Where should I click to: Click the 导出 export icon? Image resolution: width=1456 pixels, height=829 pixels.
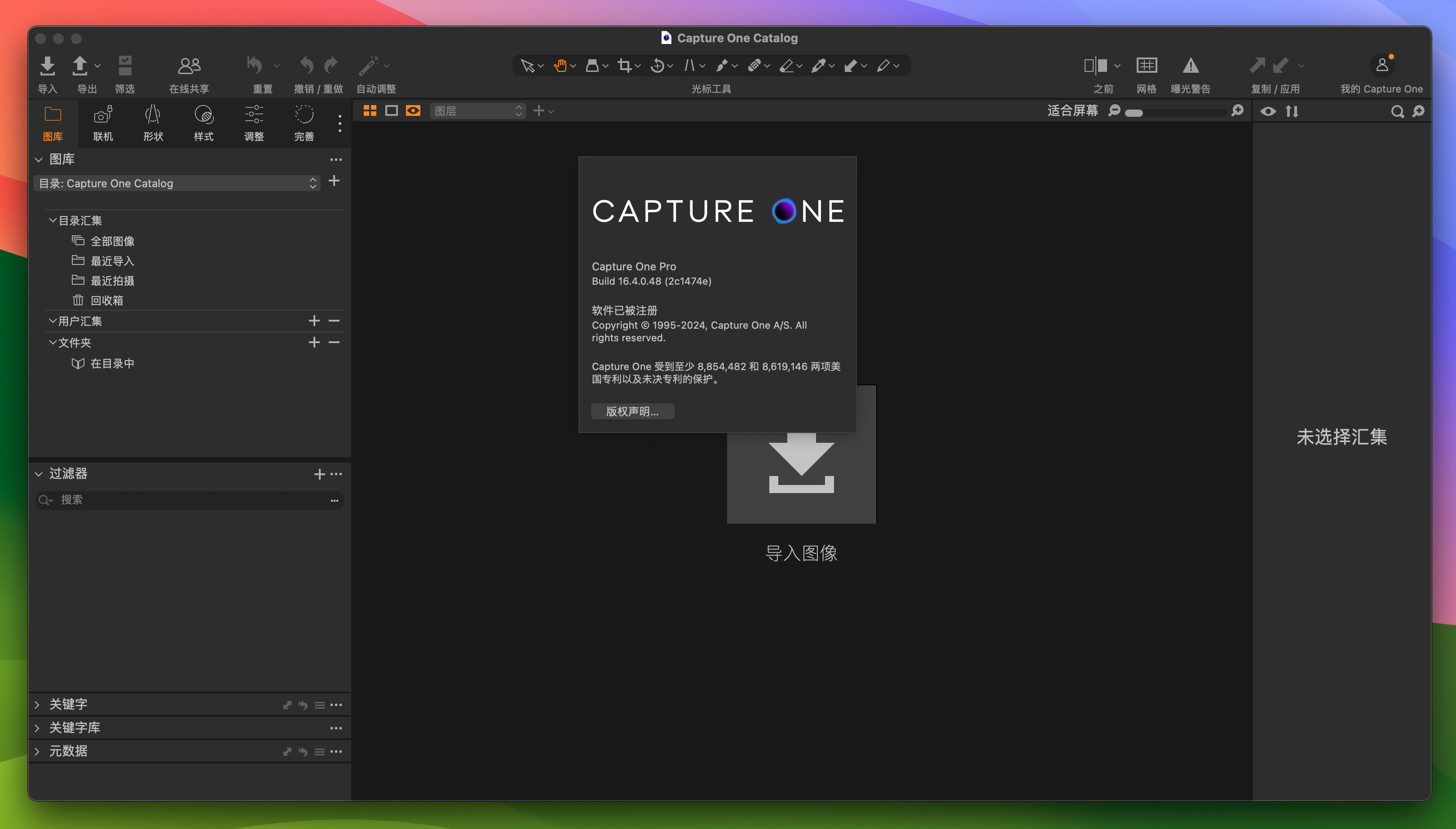[x=80, y=66]
